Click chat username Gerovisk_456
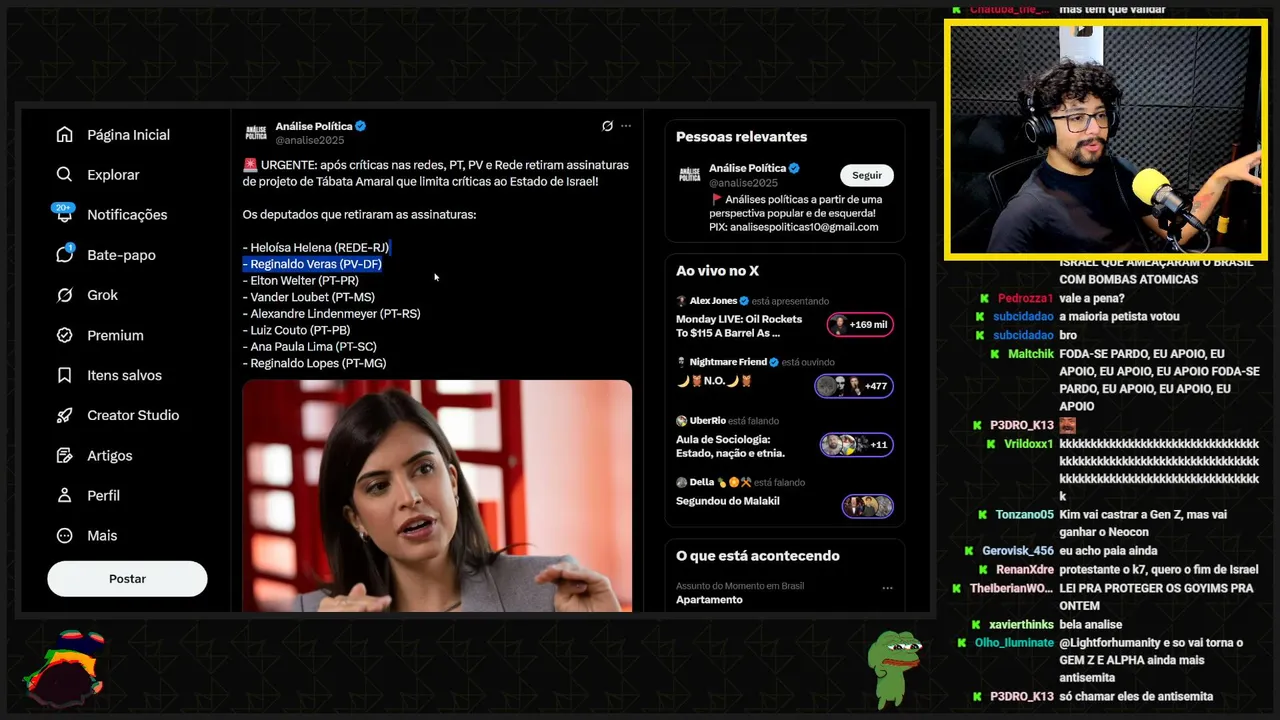Image resolution: width=1280 pixels, height=720 pixels. (x=1018, y=551)
